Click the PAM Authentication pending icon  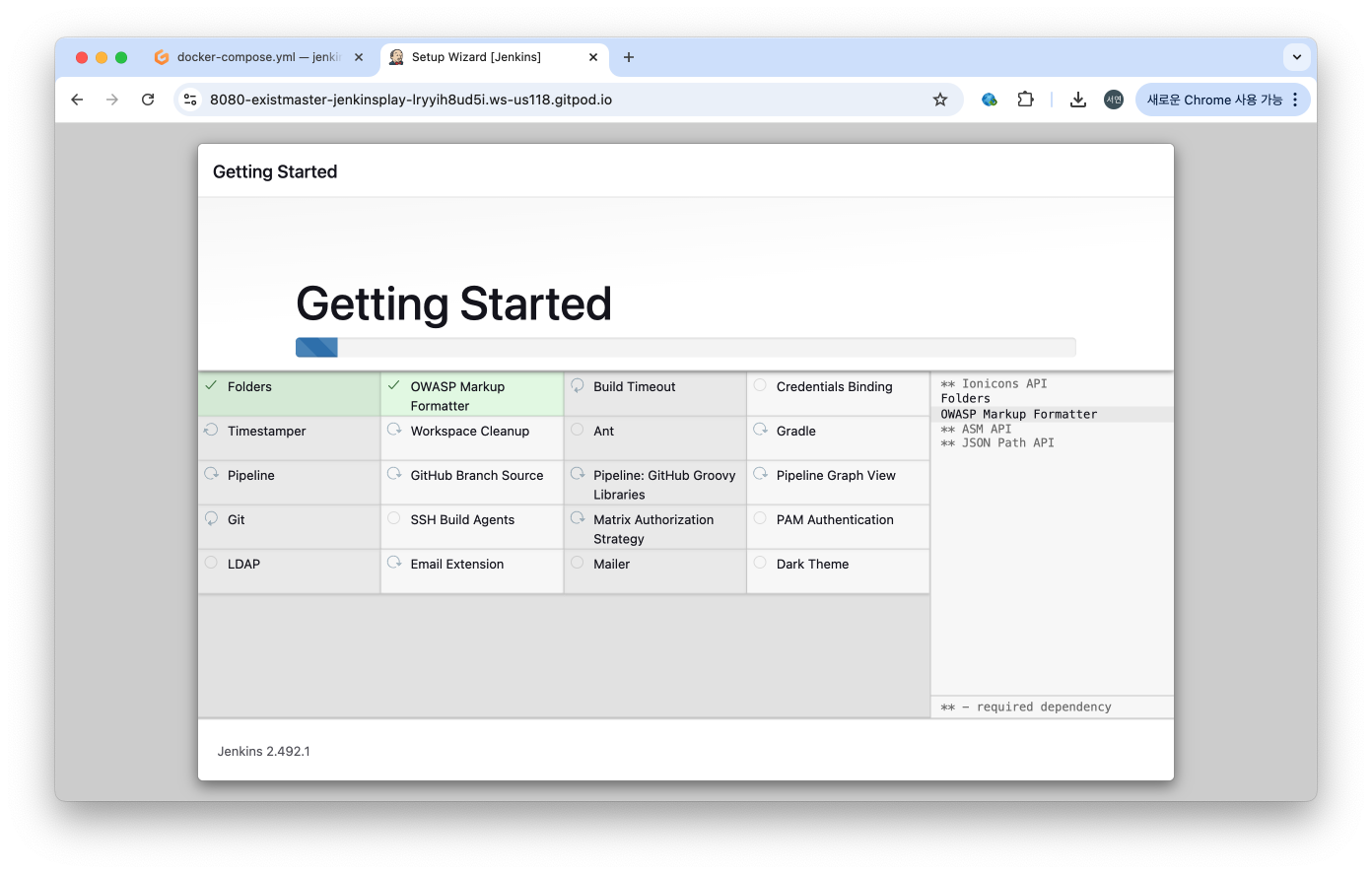click(760, 518)
